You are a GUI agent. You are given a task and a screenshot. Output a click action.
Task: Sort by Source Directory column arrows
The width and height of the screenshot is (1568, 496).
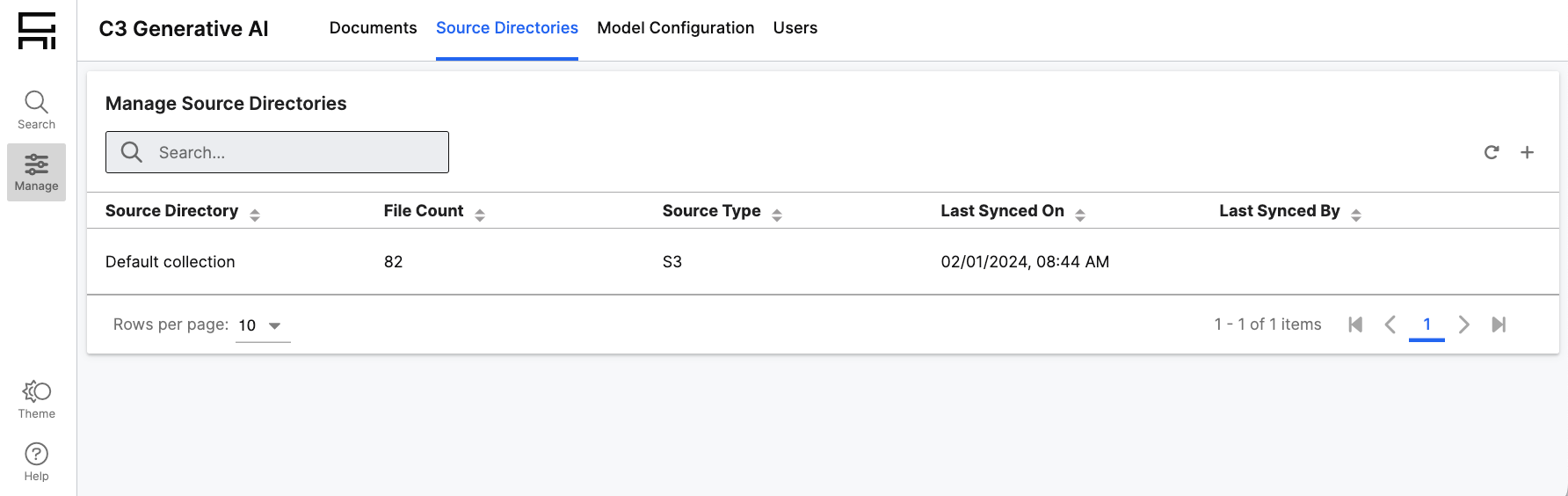click(255, 215)
